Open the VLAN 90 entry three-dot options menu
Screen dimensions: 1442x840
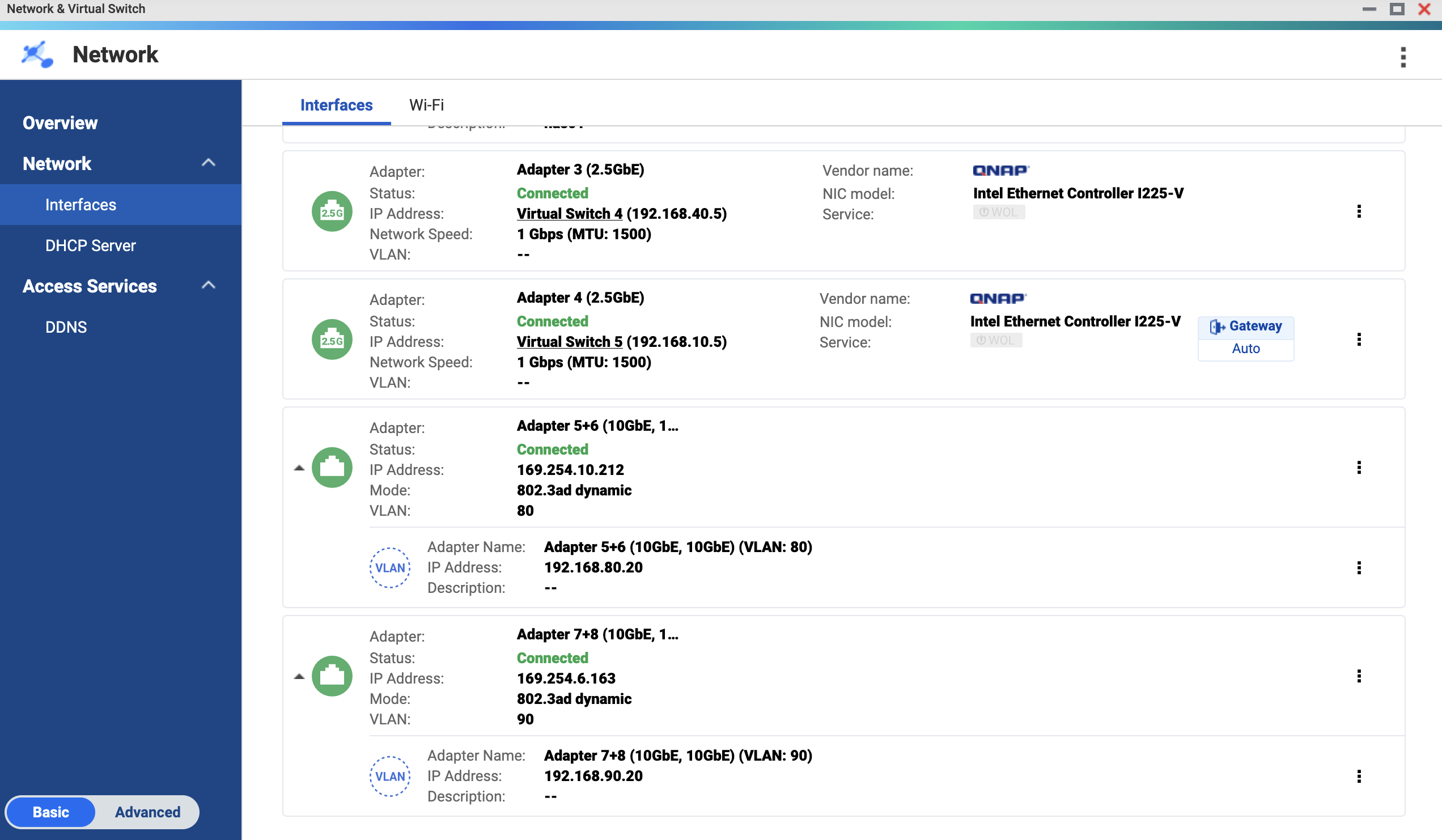coord(1359,776)
